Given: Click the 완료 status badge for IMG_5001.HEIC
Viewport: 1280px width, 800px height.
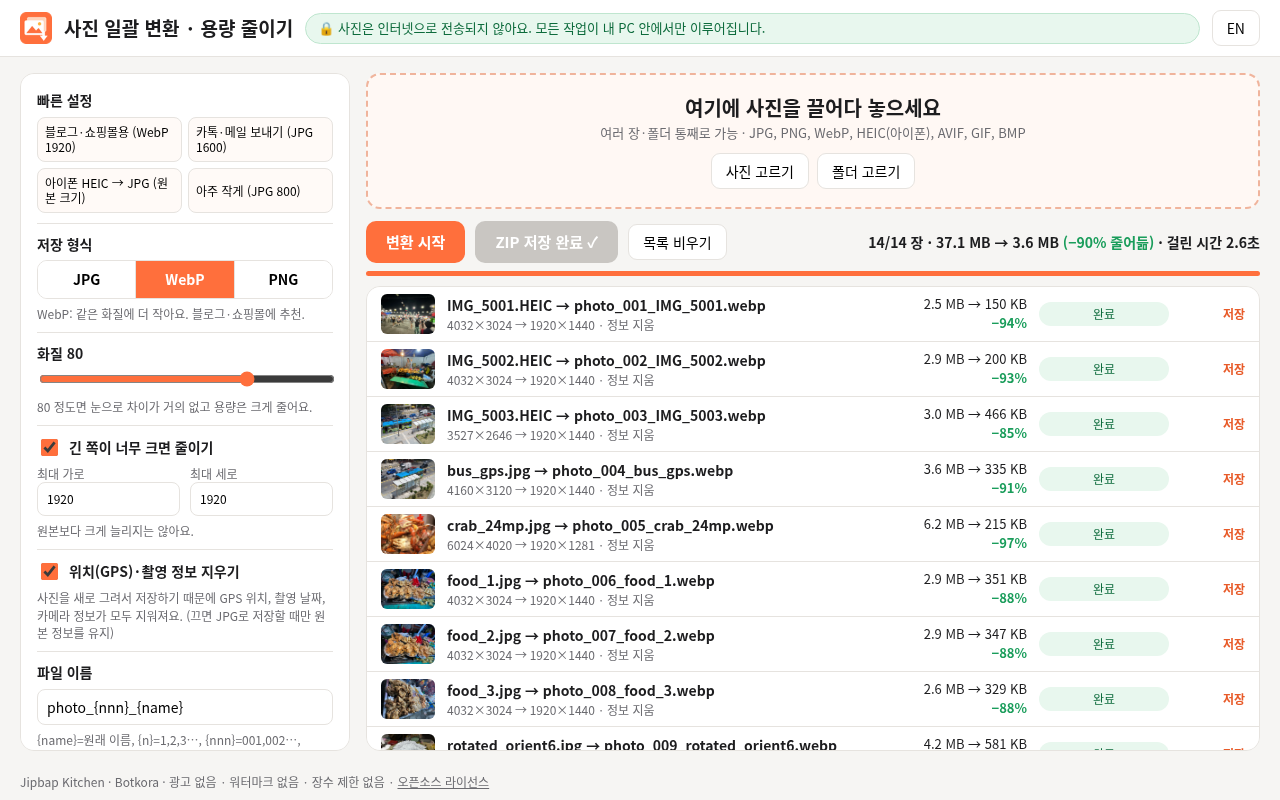Looking at the screenshot, I should (x=1104, y=314).
